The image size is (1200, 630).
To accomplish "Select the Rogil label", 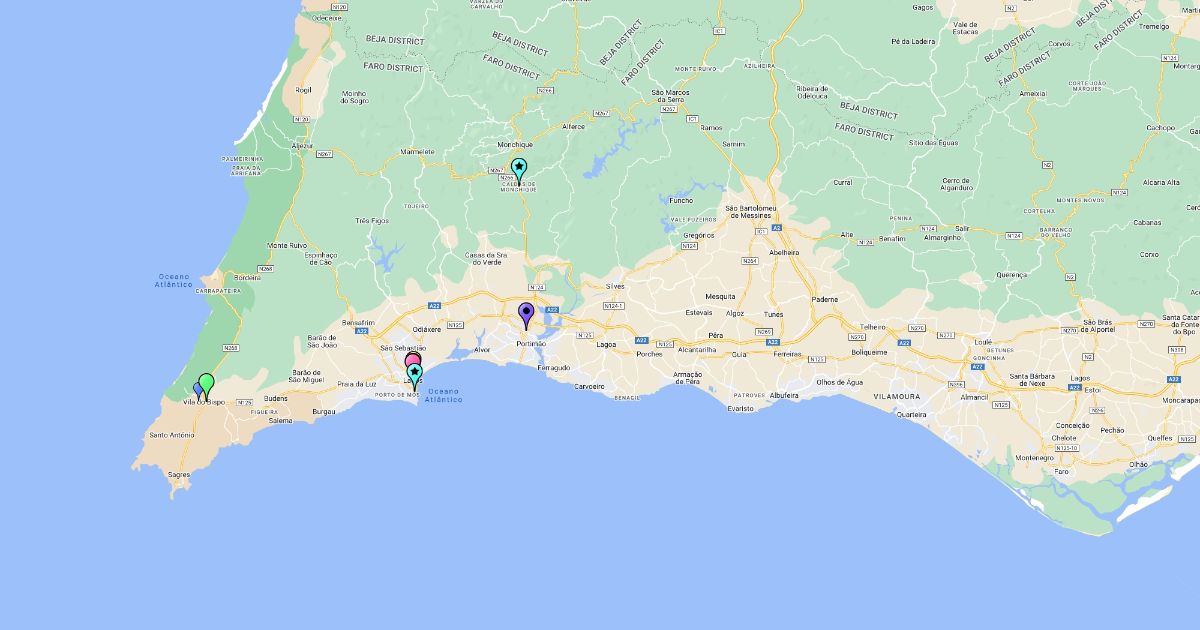I will (x=304, y=89).
